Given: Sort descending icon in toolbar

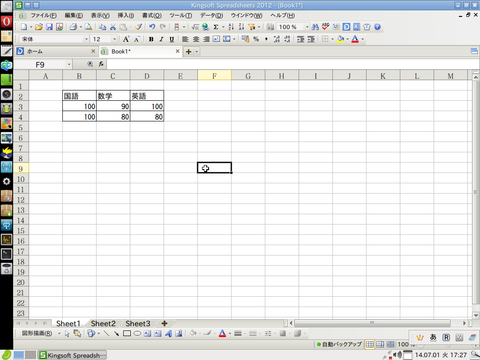Looking at the screenshot, I should (241, 27).
